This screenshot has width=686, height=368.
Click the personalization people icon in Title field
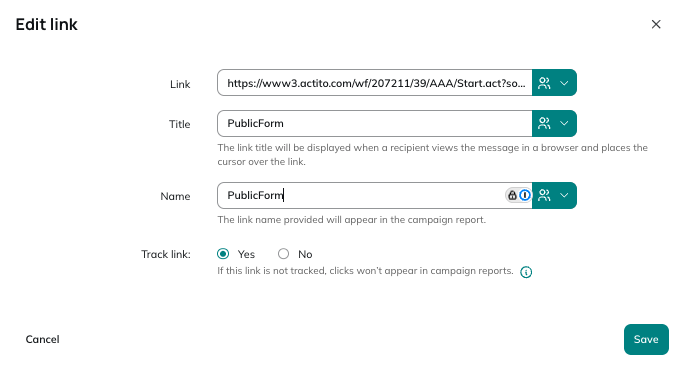tap(544, 123)
